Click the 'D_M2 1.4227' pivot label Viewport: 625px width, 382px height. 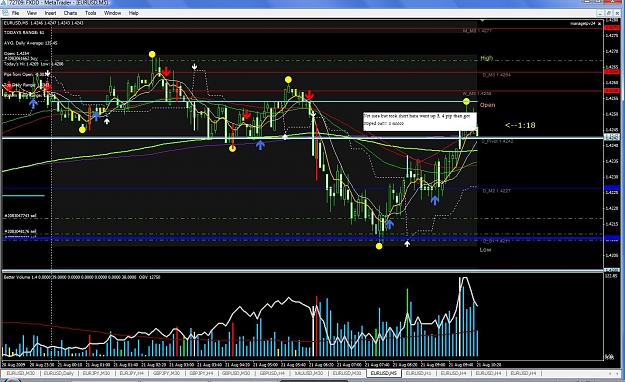496,191
